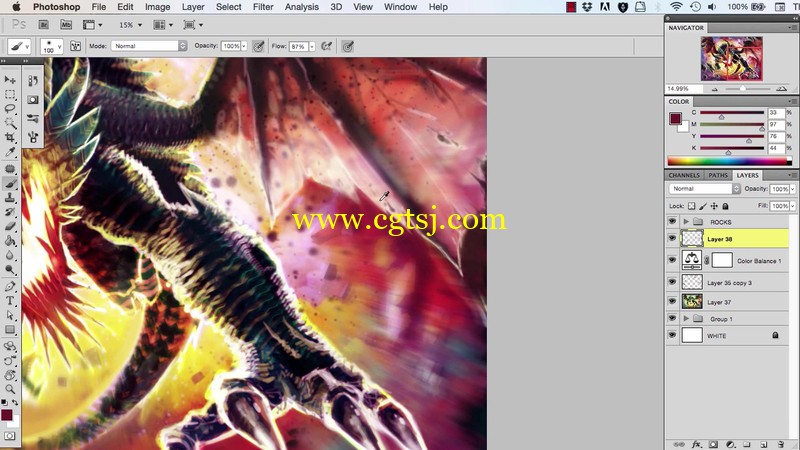Hide the ROCKS group layer
This screenshot has width=800, height=450.
[672, 221]
